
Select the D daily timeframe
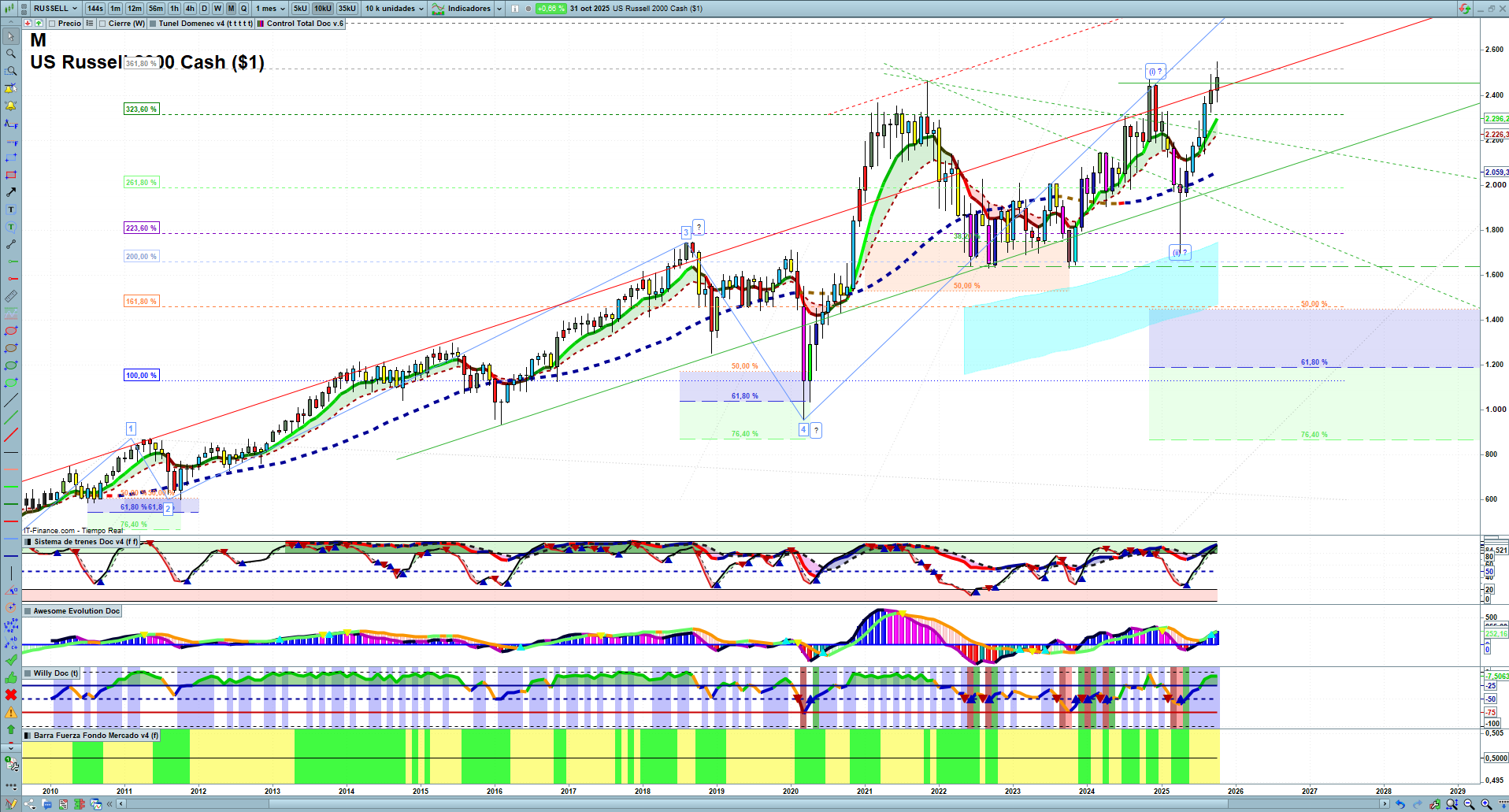[x=205, y=9]
